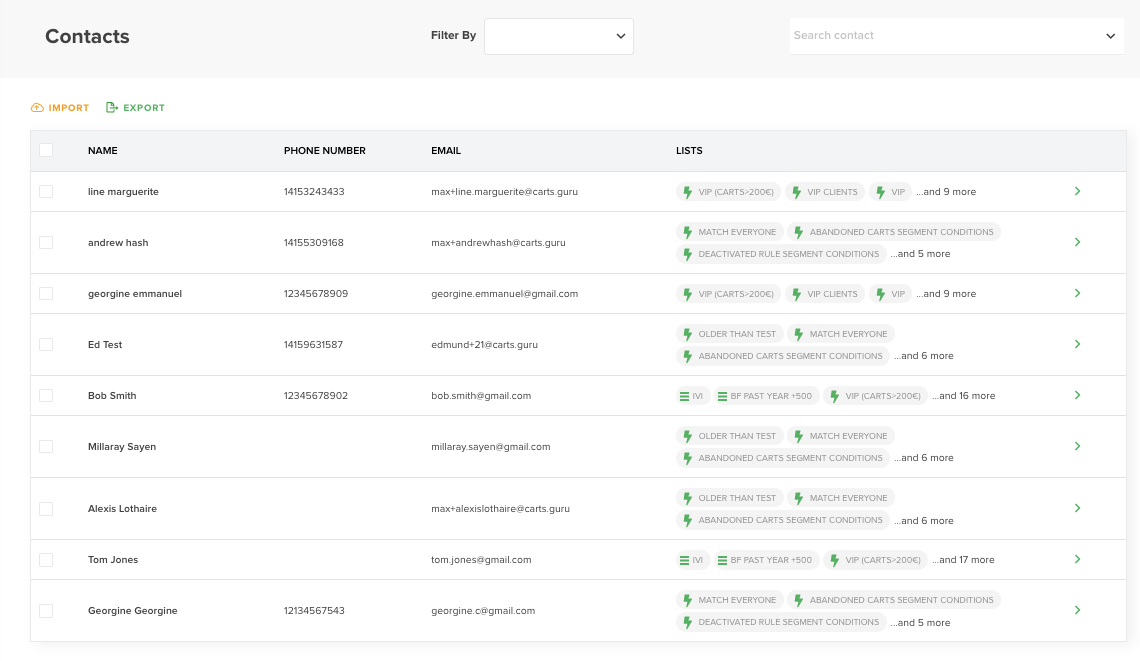
Task: Click the Export file icon
Action: click(112, 108)
